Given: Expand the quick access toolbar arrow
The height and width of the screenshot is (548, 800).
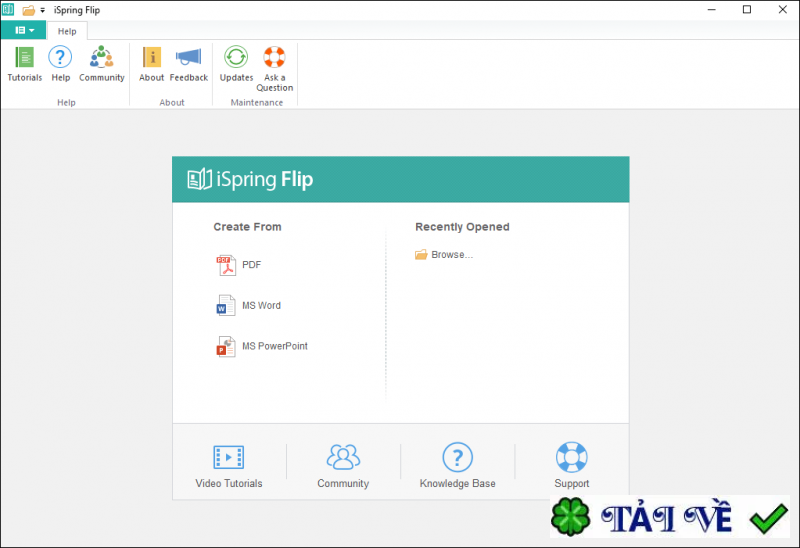Looking at the screenshot, I should 43,10.
